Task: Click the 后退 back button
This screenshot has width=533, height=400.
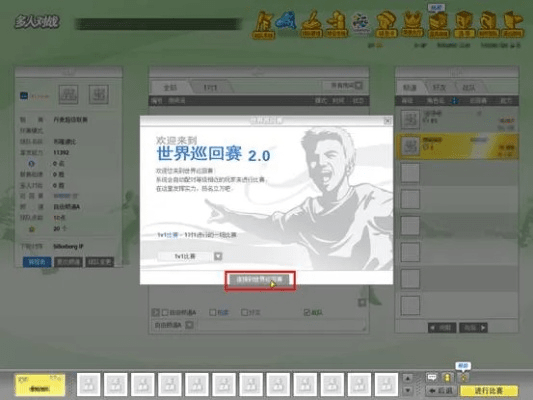Action: (441, 391)
